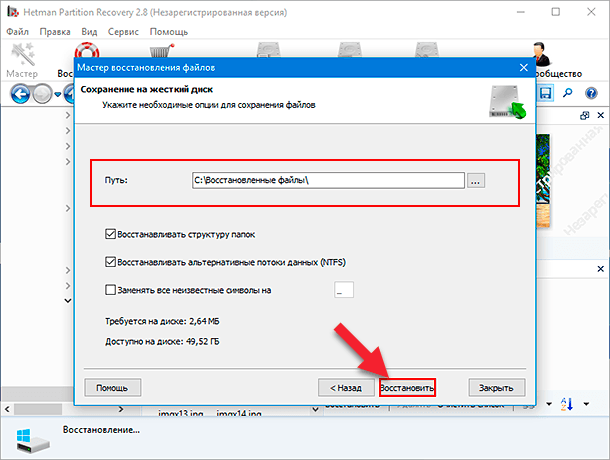
Task: Go back with the blue back arrow
Action: pyautogui.click(x=20, y=94)
